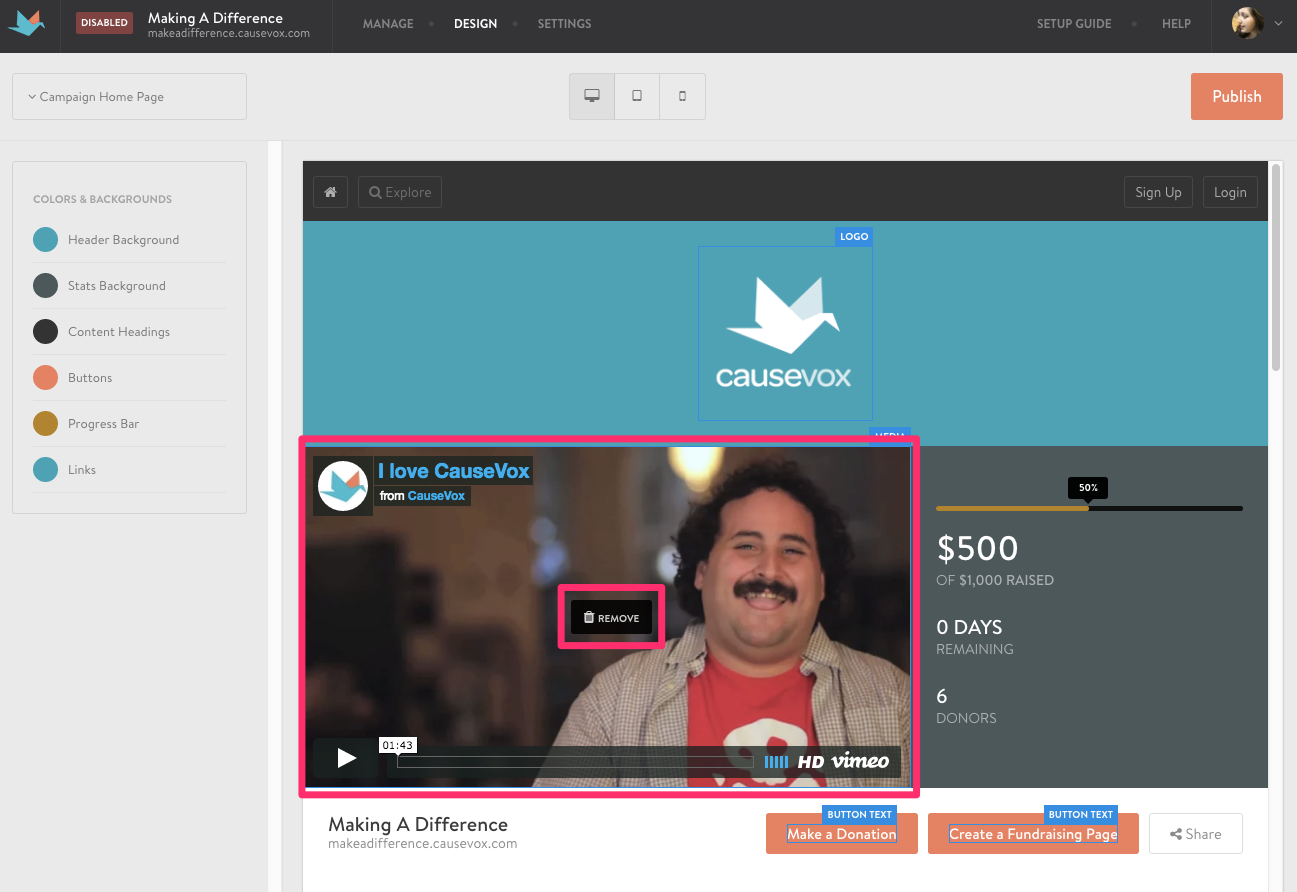Switch to mobile phone preview icon
Screen dimensions: 1297x892
[683, 96]
